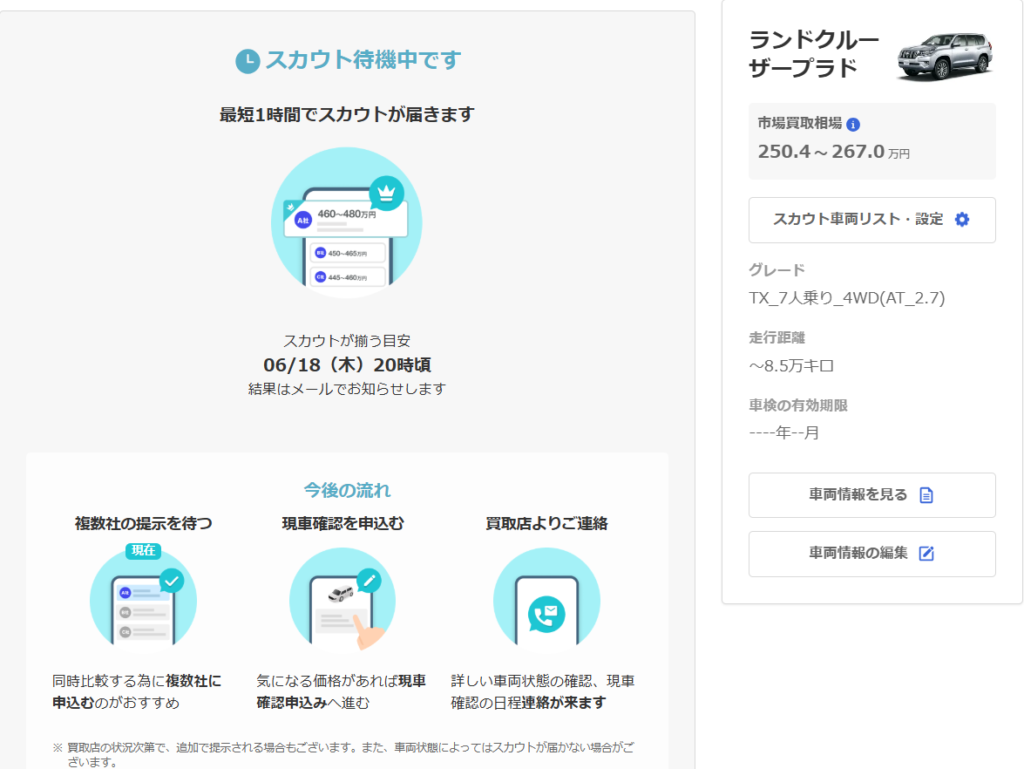Open the スカウト車両リスト・設定 button
The height and width of the screenshot is (769, 1024).
click(872, 220)
